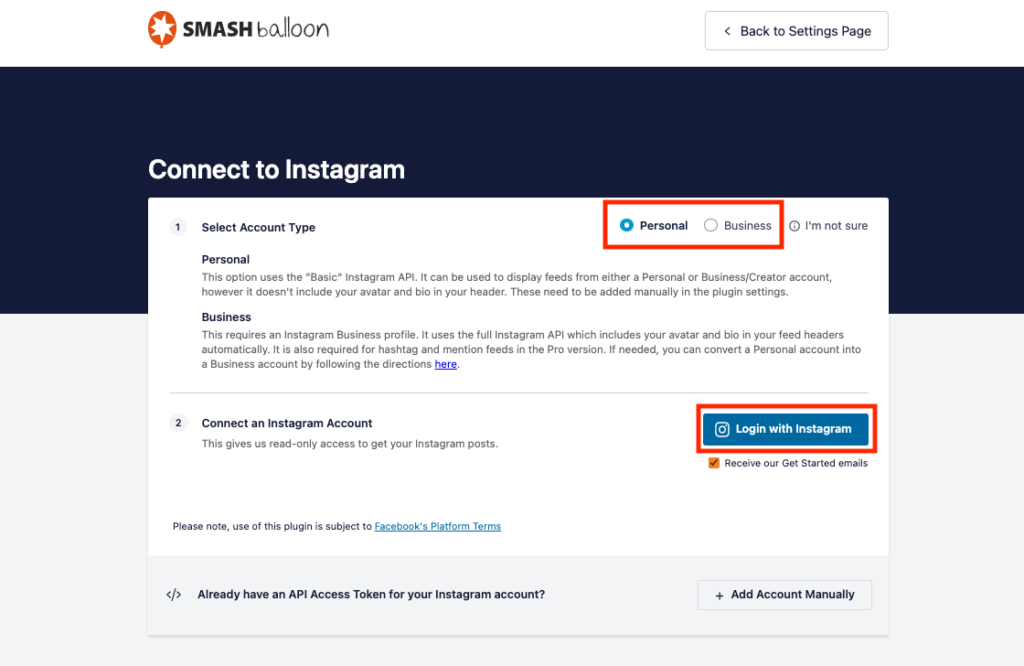The image size is (1024, 666).
Task: Select the Personal account type radio button
Action: (625, 225)
